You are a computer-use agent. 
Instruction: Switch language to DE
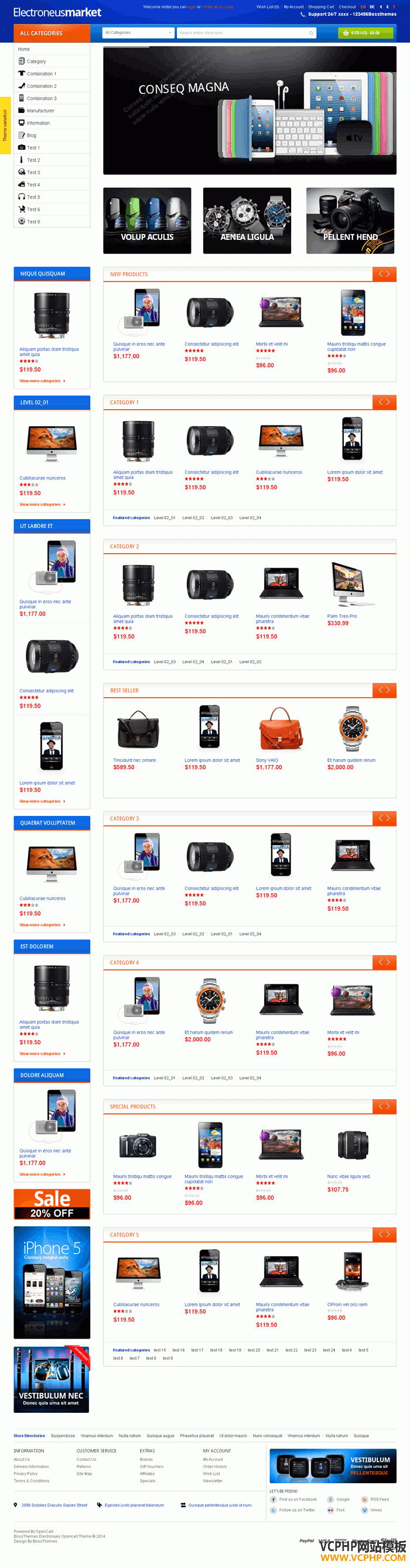tap(373, 6)
